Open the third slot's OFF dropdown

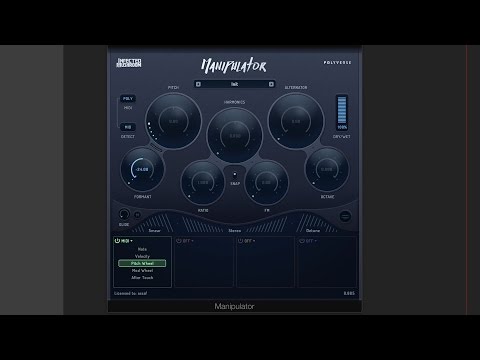[250, 241]
